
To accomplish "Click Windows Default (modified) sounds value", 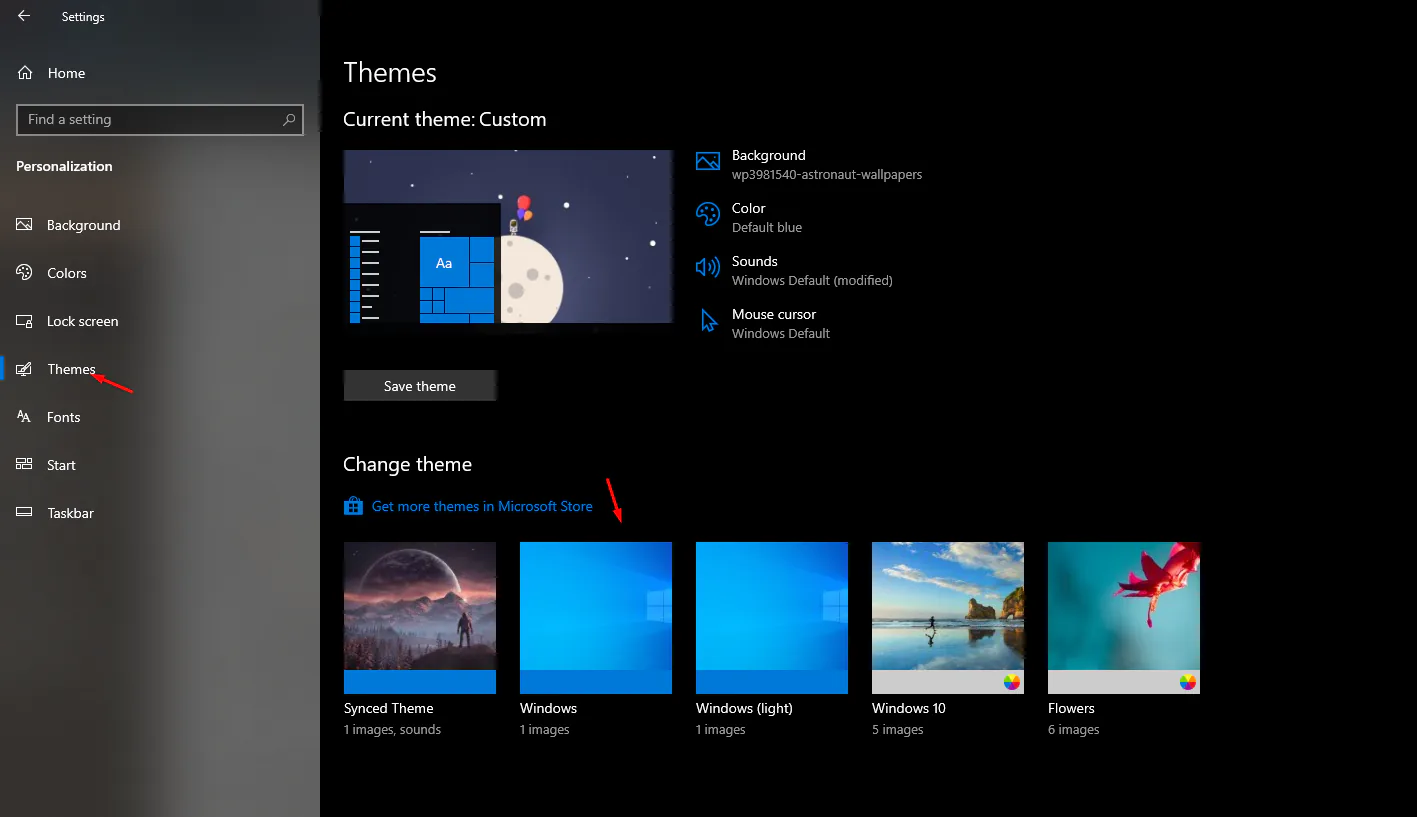I will 812,280.
